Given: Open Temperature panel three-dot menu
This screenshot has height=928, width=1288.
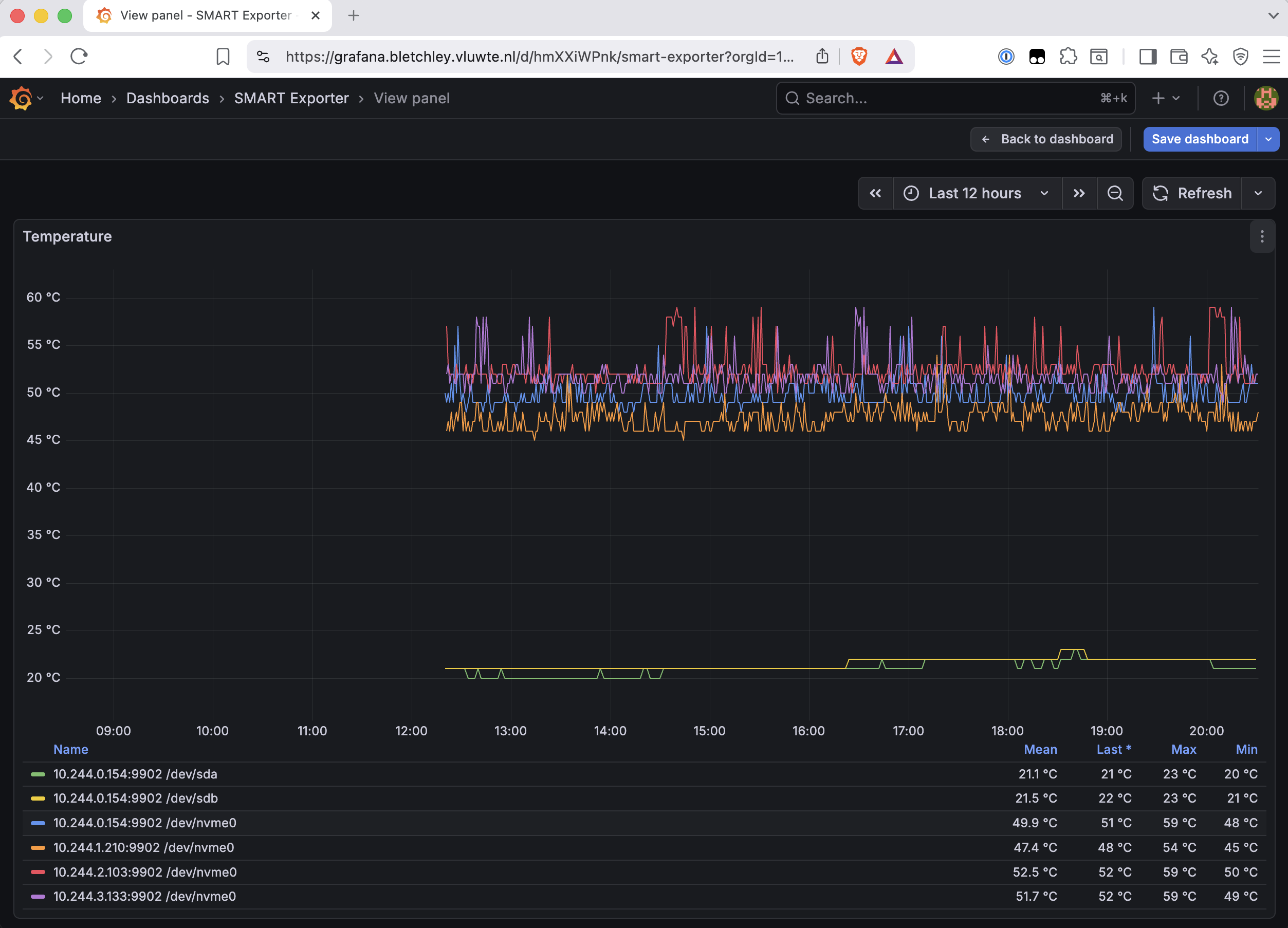Looking at the screenshot, I should (x=1262, y=237).
